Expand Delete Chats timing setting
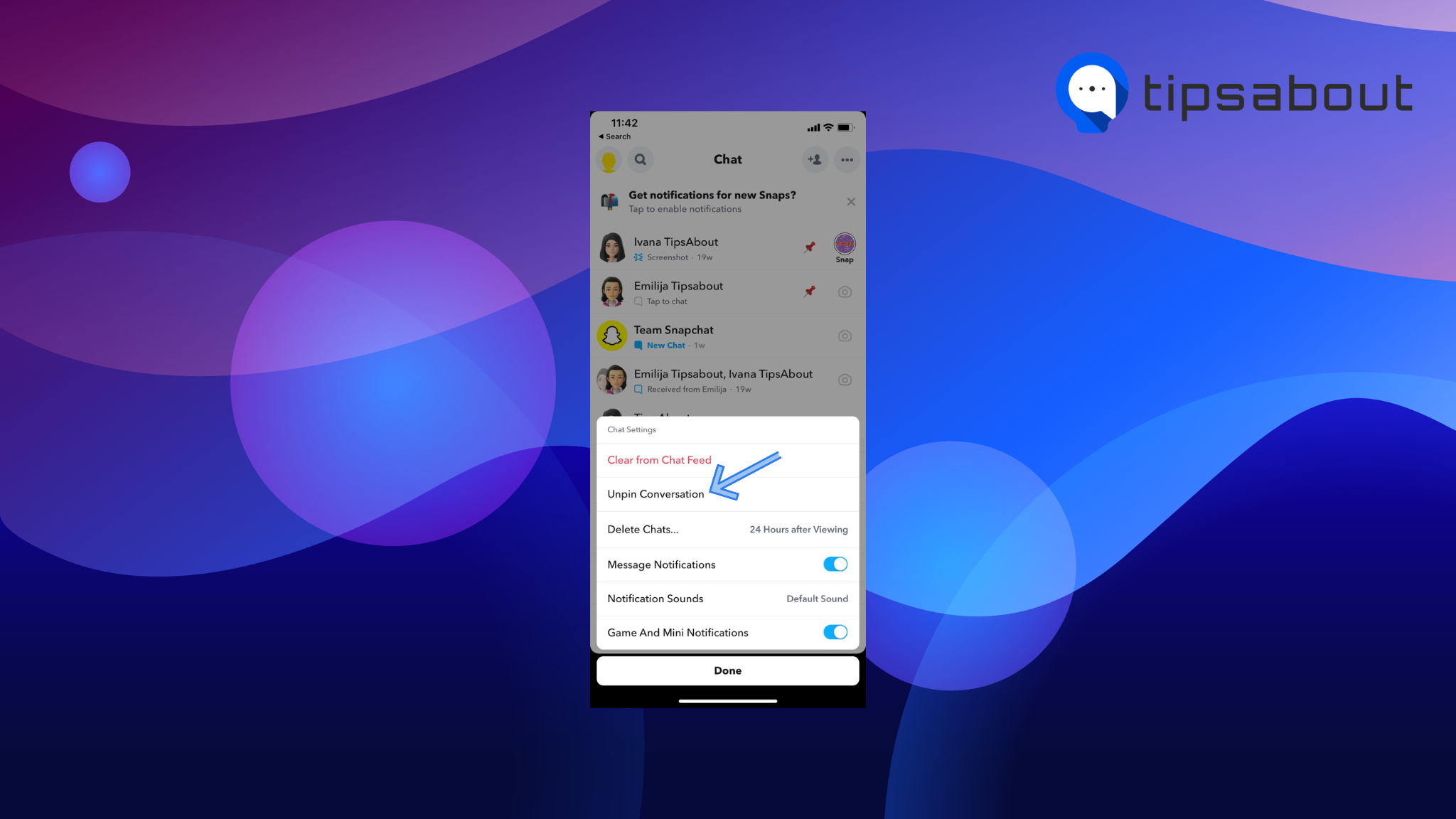The height and width of the screenshot is (819, 1456). click(x=727, y=529)
